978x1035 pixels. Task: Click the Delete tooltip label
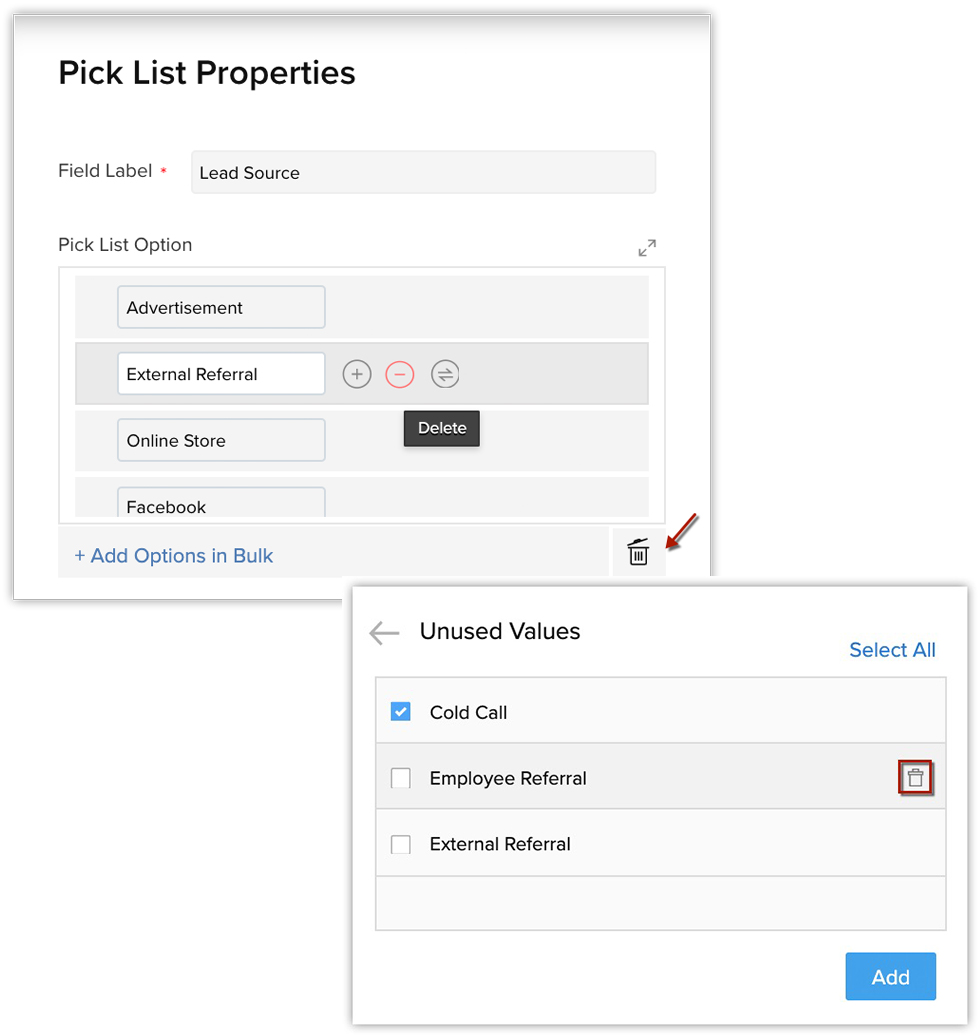tap(442, 428)
